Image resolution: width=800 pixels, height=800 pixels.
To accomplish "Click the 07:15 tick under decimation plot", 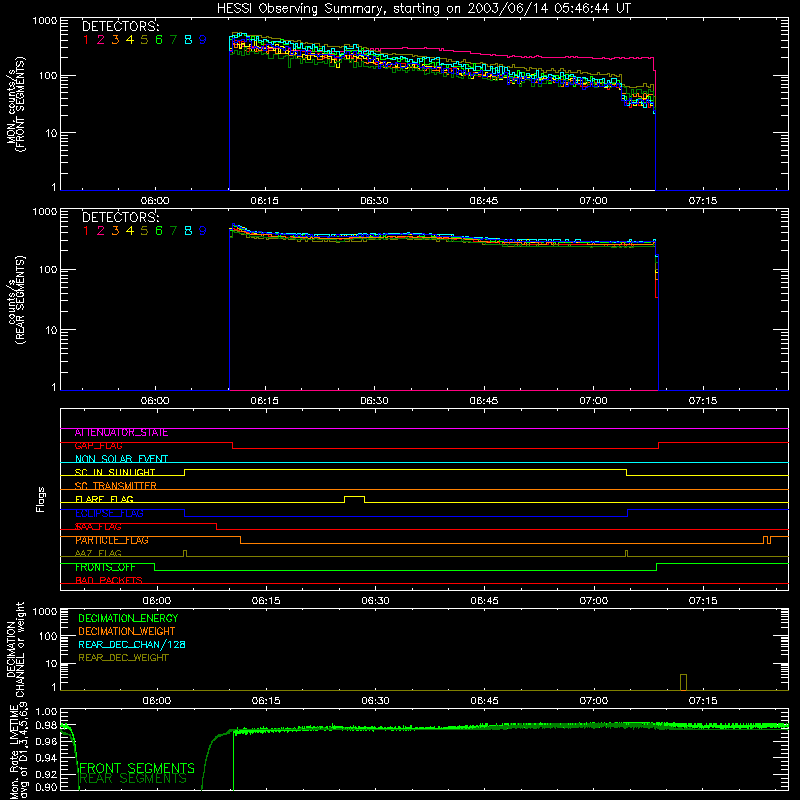I will coord(703,701).
